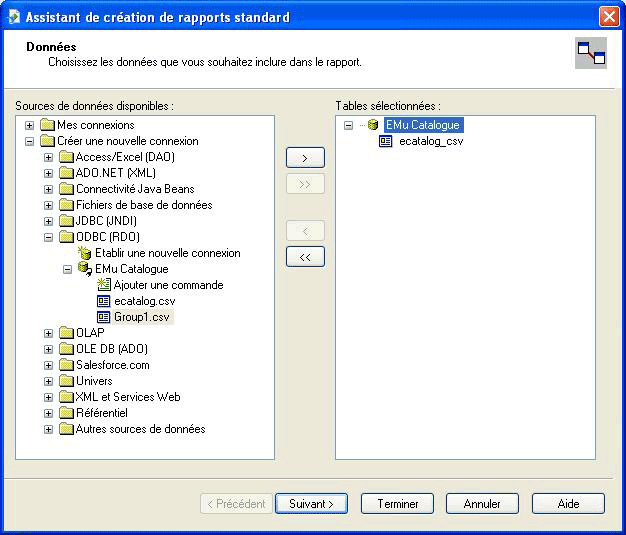The width and height of the screenshot is (626, 535).
Task: Click the greyed-out < remove button
Action: 305,231
